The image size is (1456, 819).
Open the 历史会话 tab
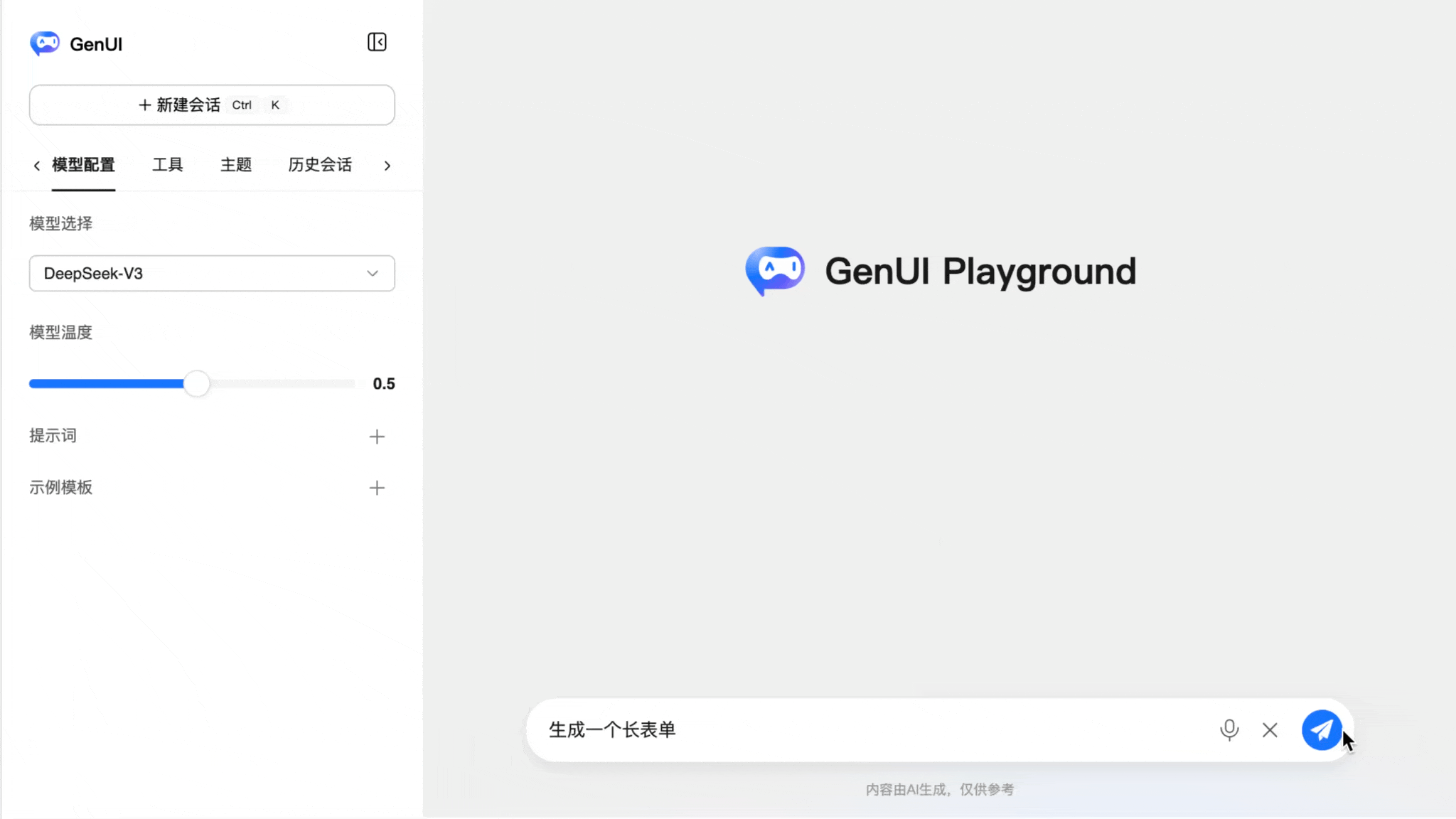click(319, 164)
